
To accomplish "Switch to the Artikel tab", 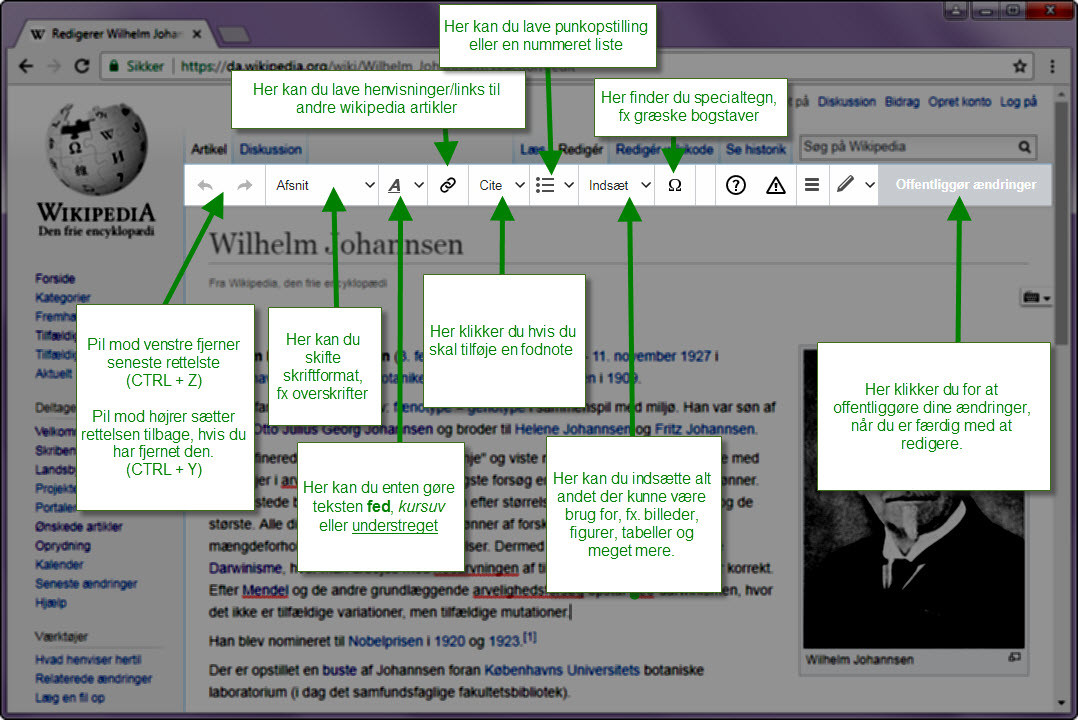I will (208, 149).
